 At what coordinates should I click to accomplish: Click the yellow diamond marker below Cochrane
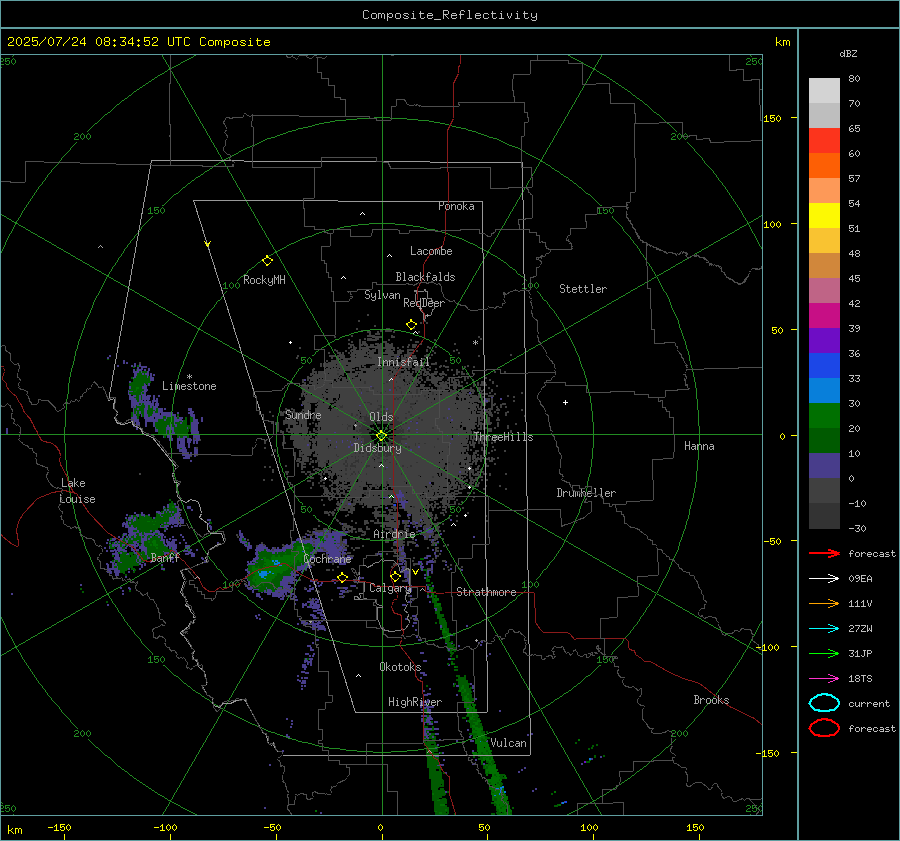coord(342,577)
